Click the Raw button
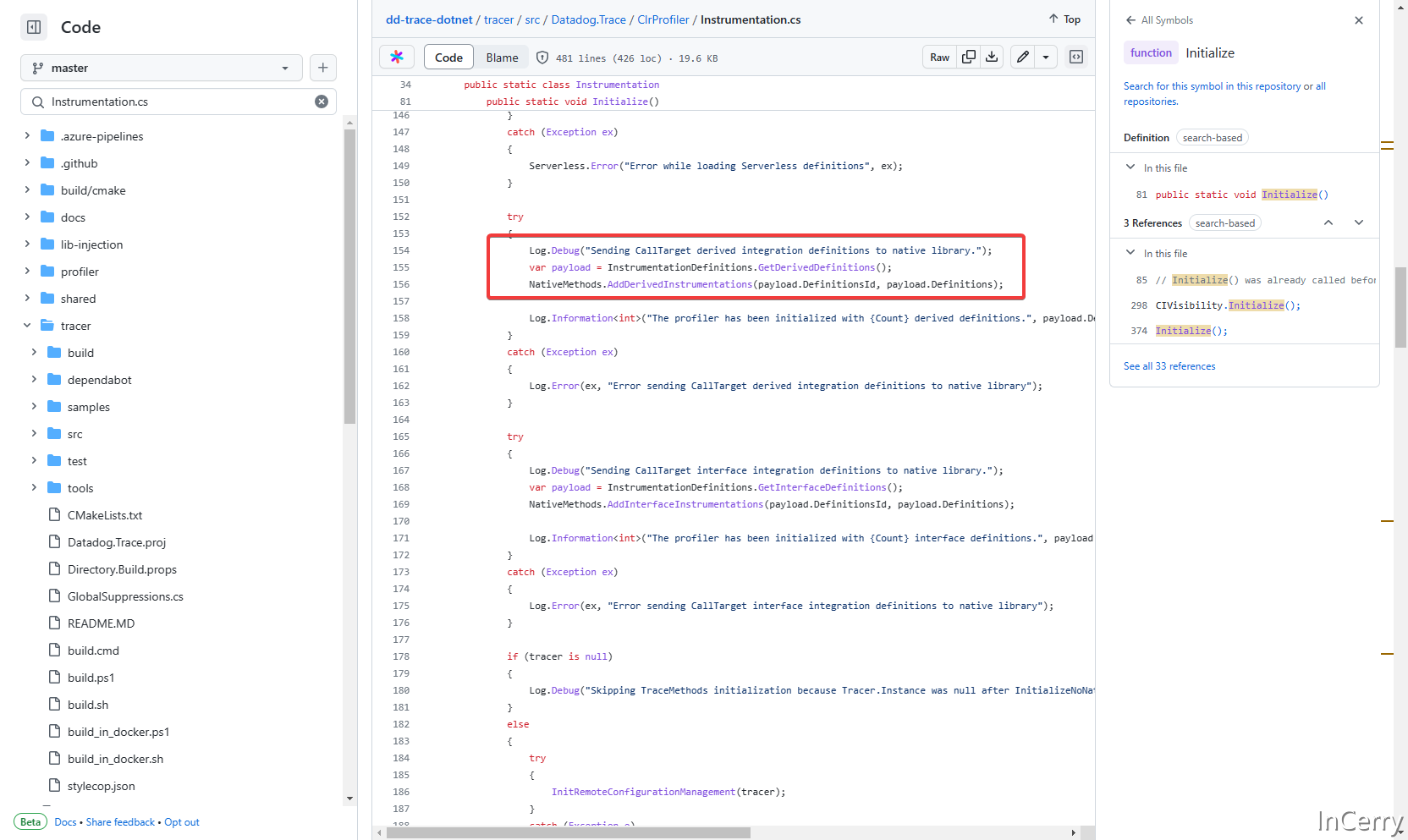Image resolution: width=1408 pixels, height=840 pixels. point(939,58)
